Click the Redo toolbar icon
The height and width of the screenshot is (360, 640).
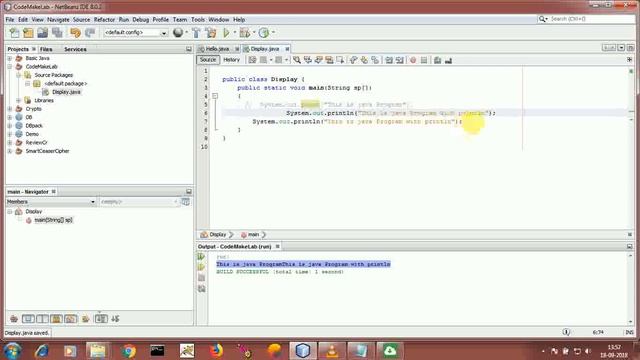[x=90, y=33]
